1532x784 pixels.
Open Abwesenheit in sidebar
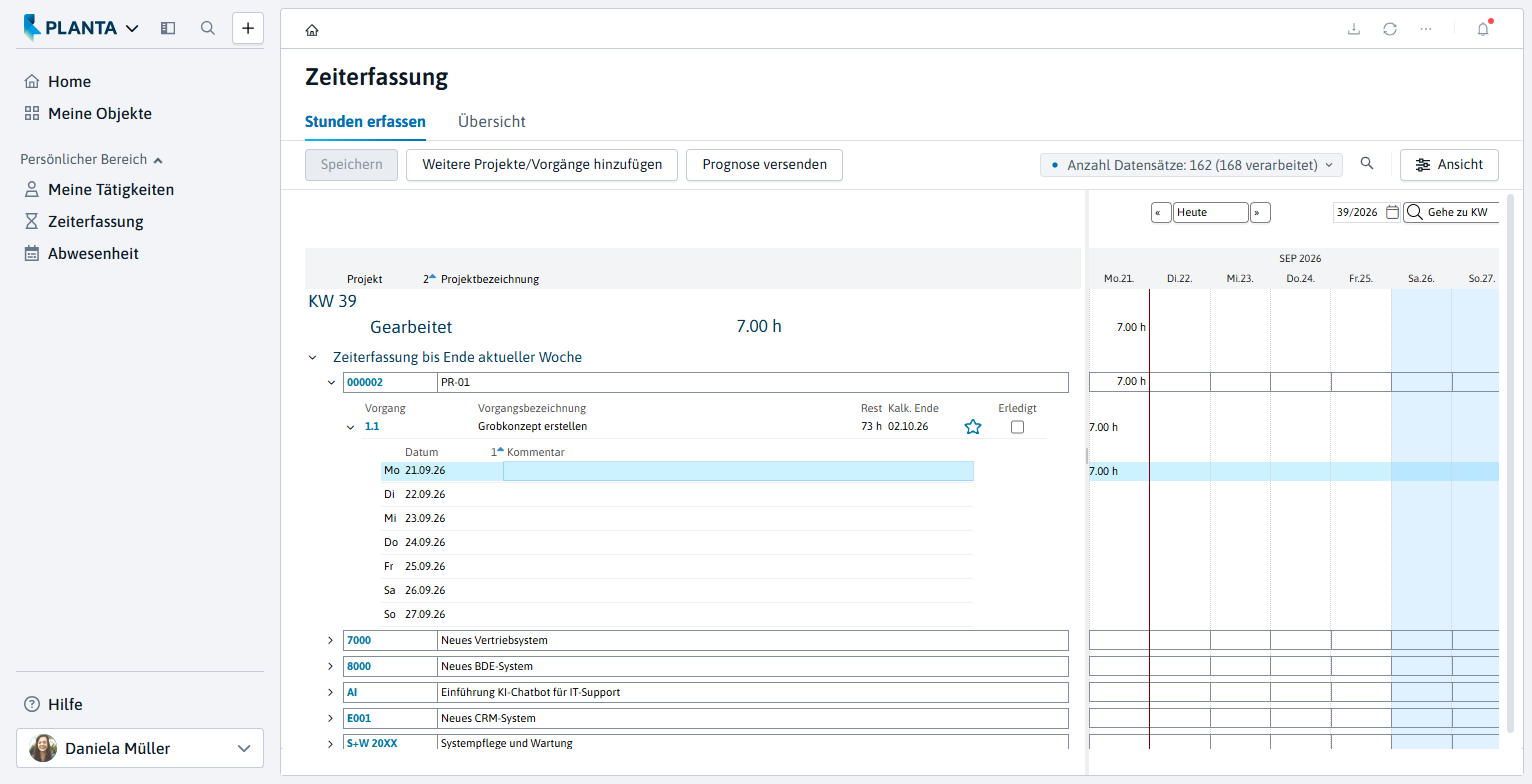[93, 254]
